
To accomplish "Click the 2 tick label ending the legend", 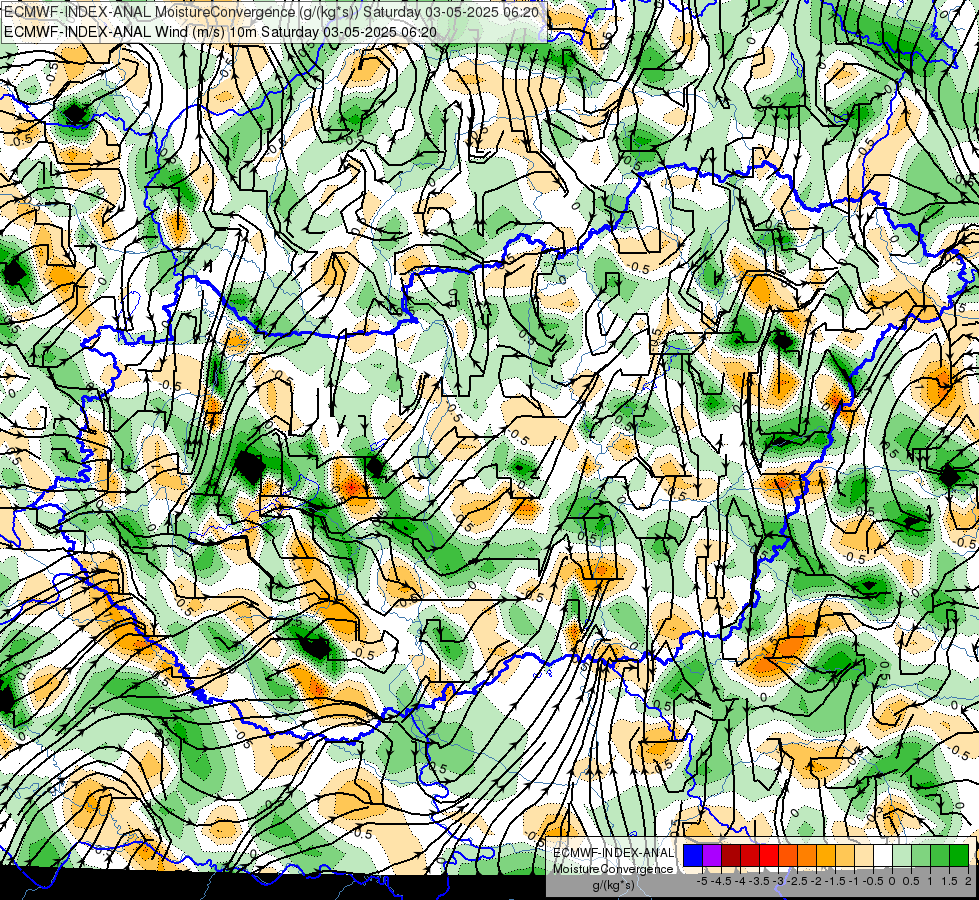I will 968,881.
